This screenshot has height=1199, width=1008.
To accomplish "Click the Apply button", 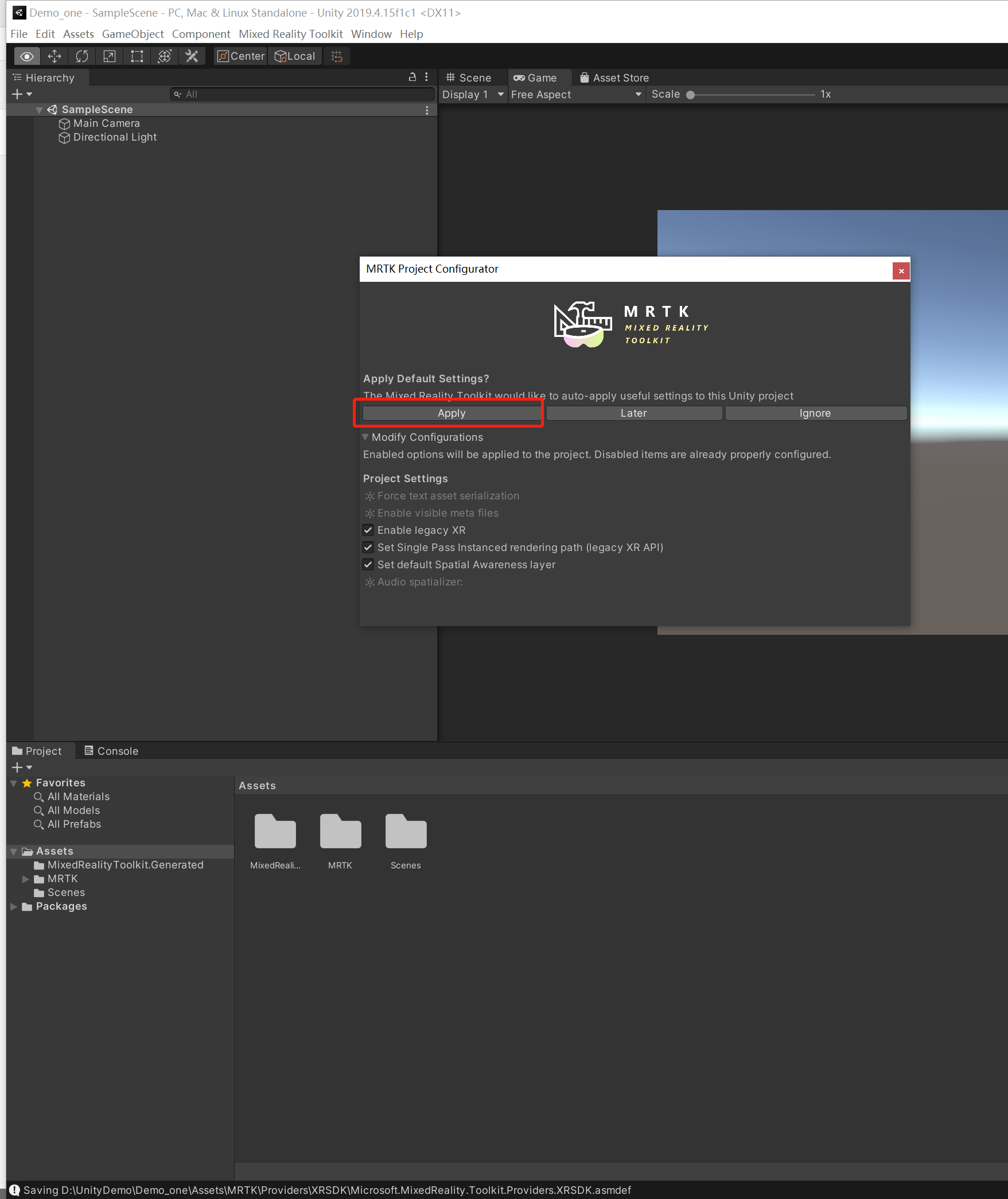I will 451,413.
